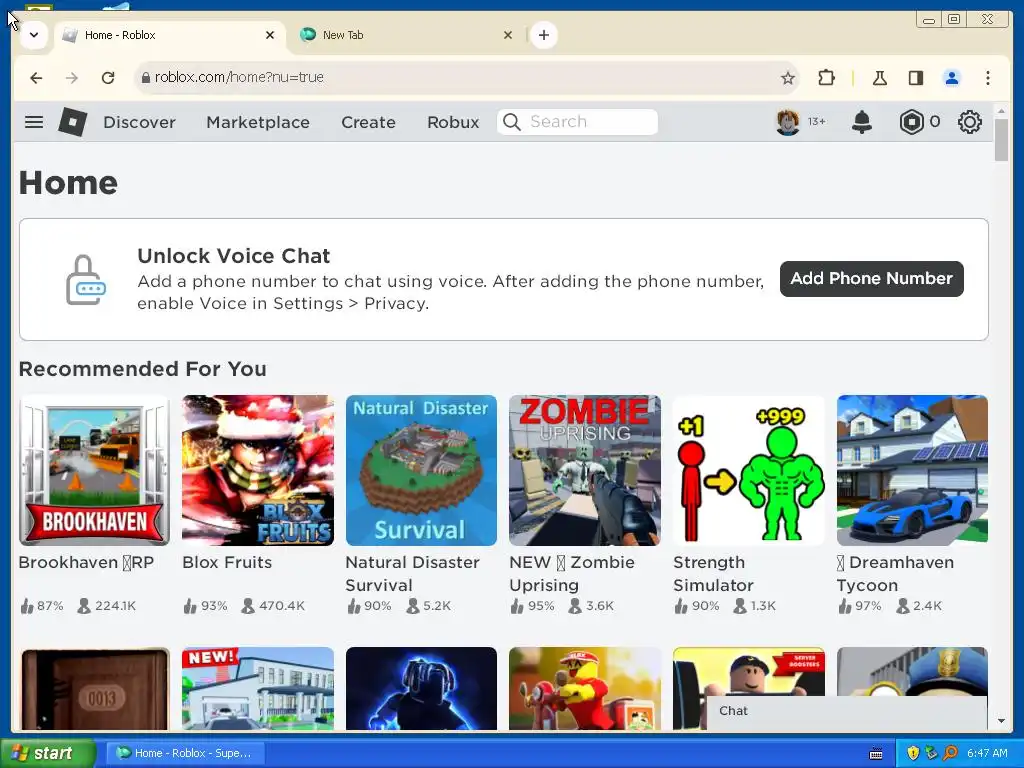Reload the Roblox page

pyautogui.click(x=108, y=78)
